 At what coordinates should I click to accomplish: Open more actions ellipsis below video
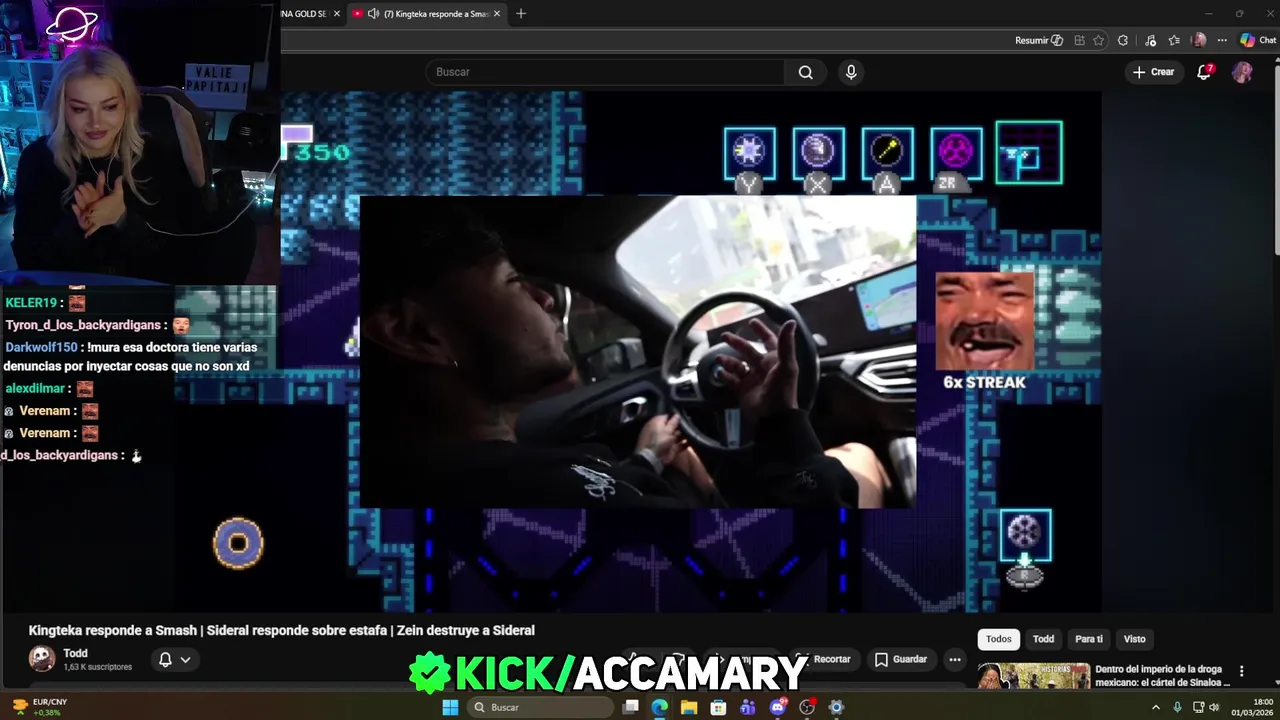point(955,659)
